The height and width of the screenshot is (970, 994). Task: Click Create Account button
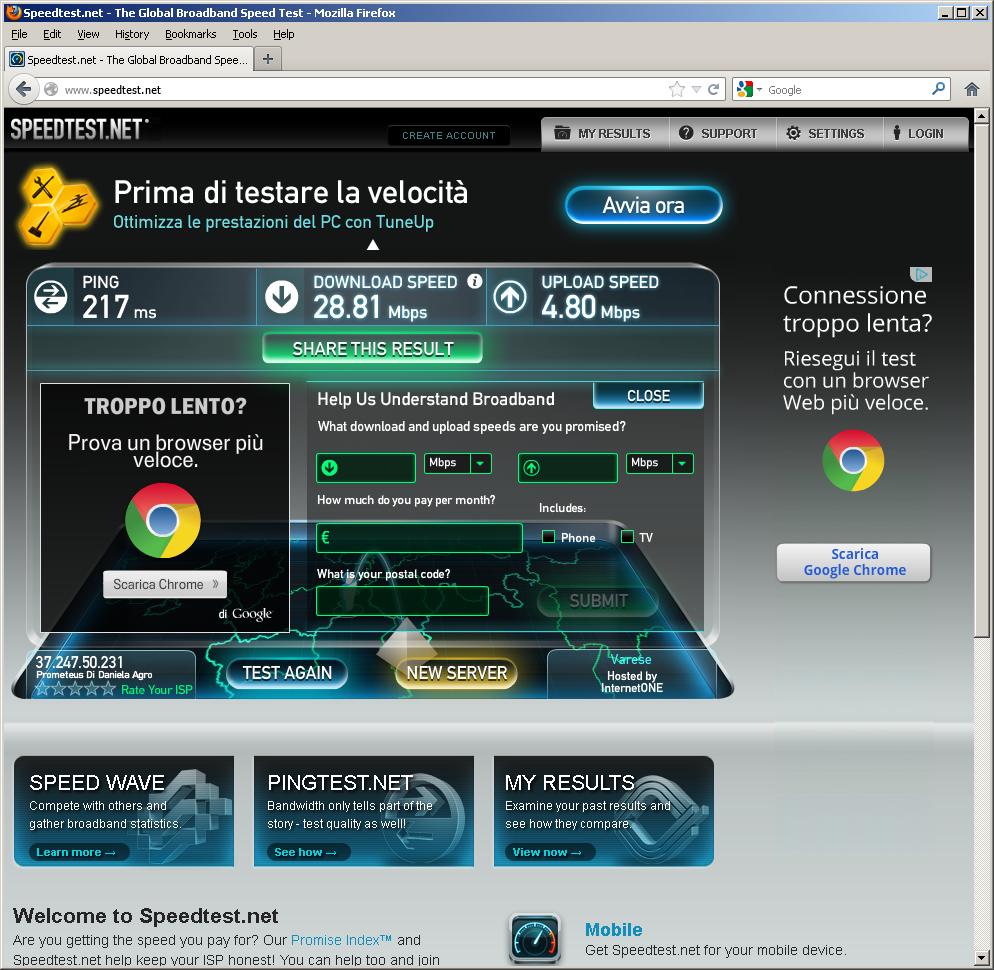pyautogui.click(x=449, y=135)
